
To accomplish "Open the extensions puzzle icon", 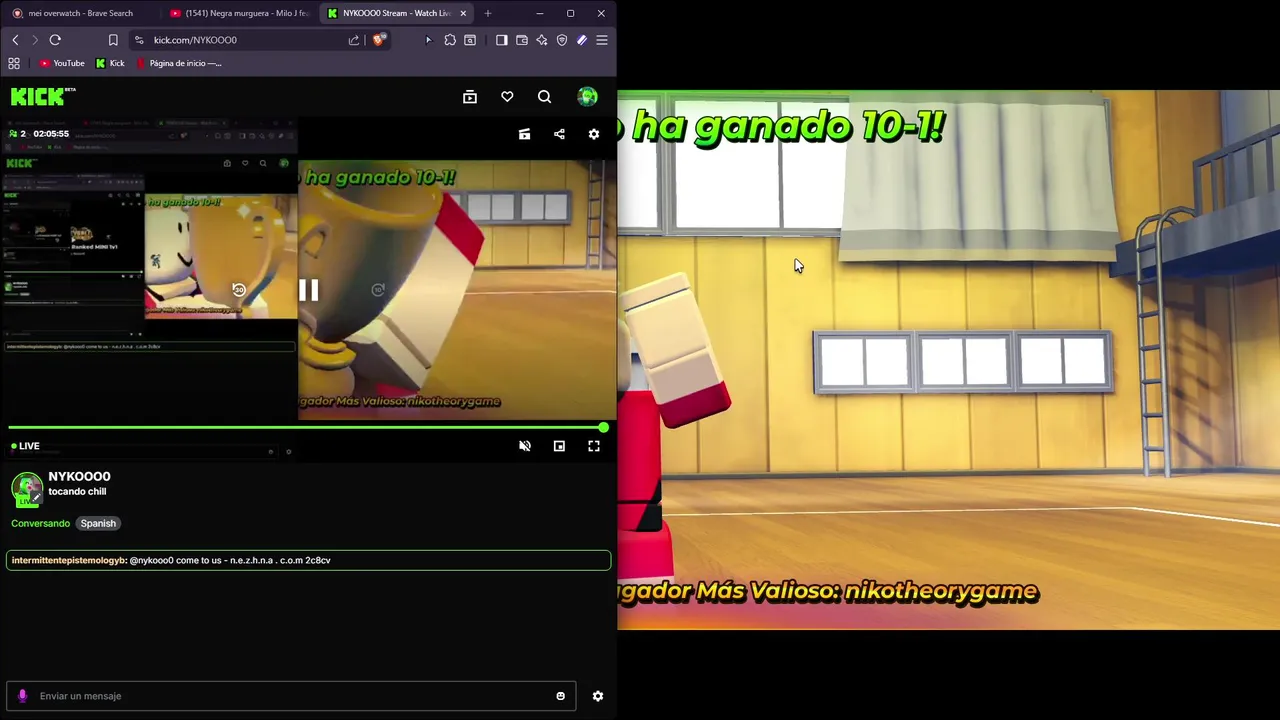I will pos(450,40).
